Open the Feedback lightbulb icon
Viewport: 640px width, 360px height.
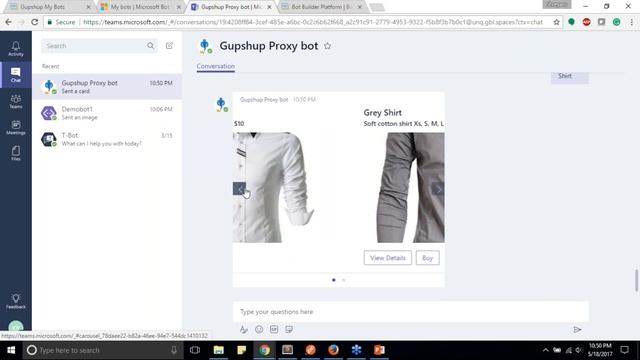tap(16, 301)
